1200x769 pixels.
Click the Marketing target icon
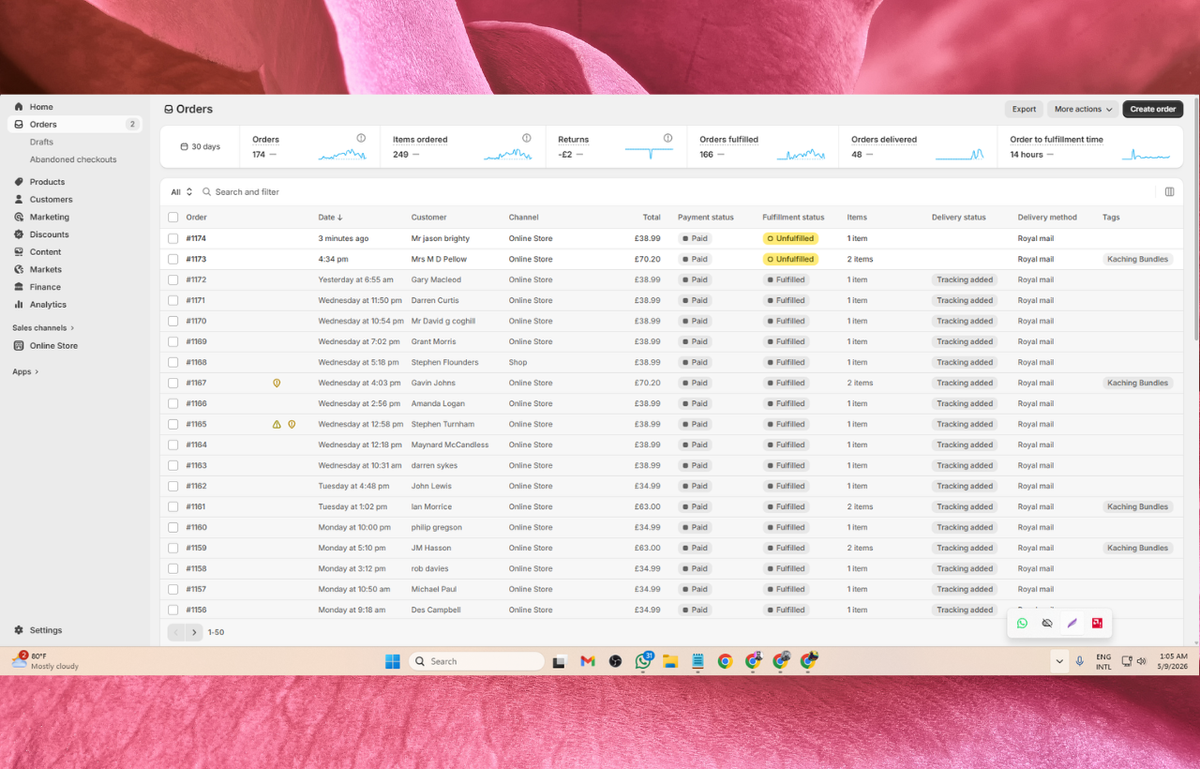point(19,217)
